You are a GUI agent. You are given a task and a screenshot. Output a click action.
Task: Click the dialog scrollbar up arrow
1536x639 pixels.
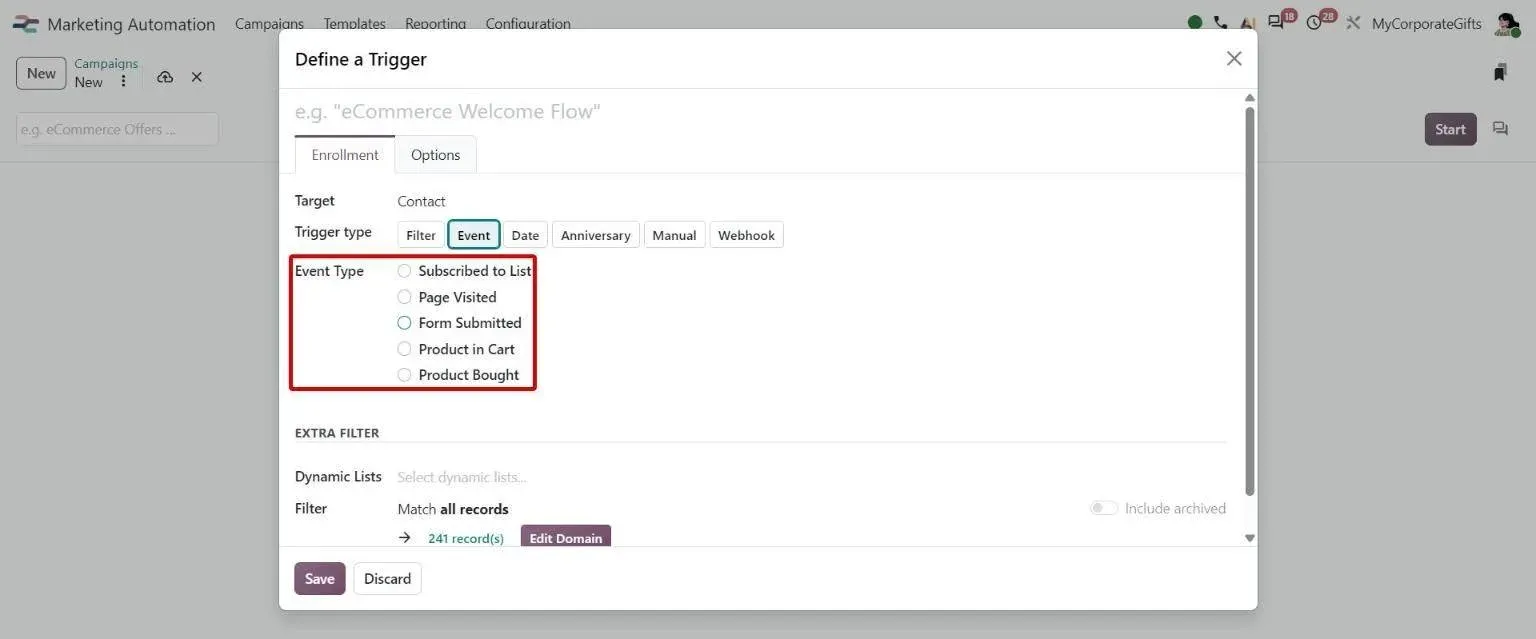(1249, 97)
